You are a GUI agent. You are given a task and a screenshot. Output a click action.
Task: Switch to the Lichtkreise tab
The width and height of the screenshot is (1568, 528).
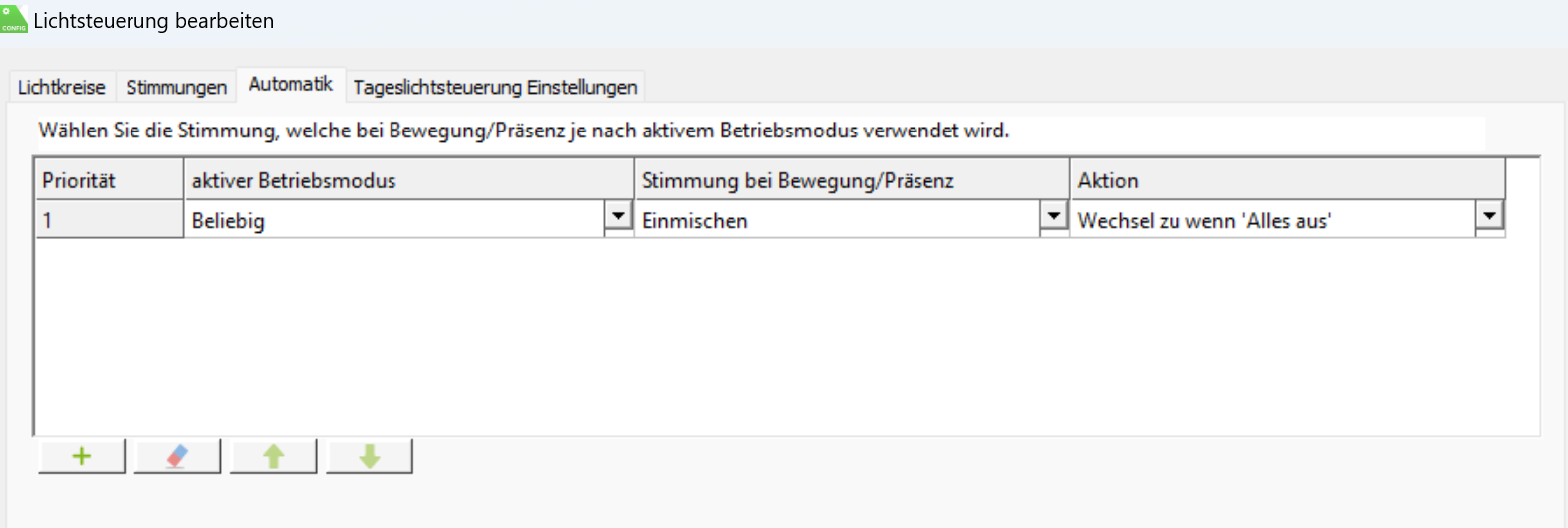pos(61,87)
